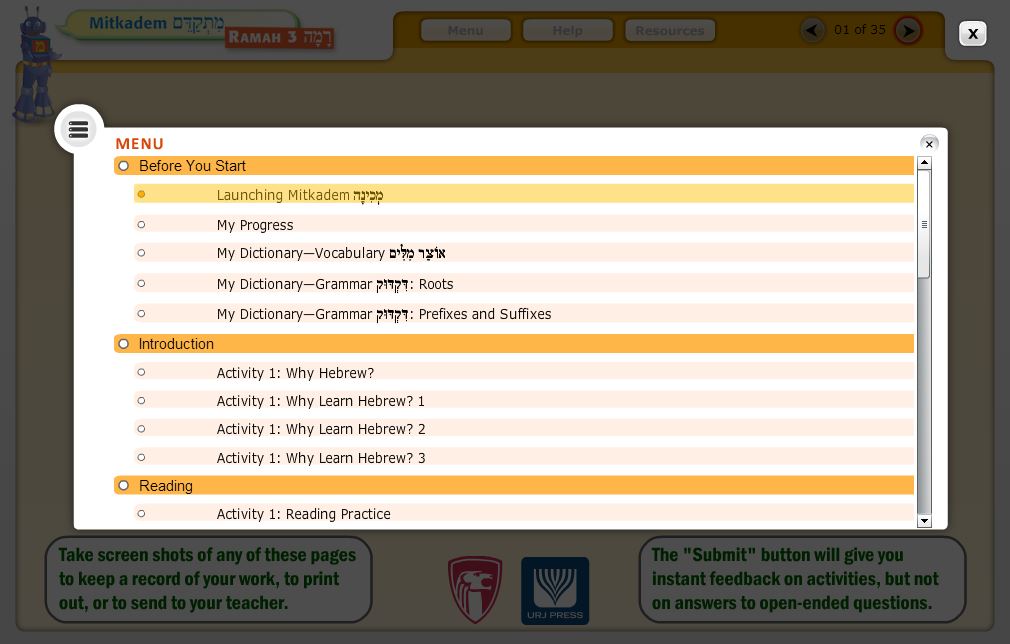Viewport: 1010px width, 644px height.
Task: Click the Ramah 3 red label
Action: tap(280, 37)
